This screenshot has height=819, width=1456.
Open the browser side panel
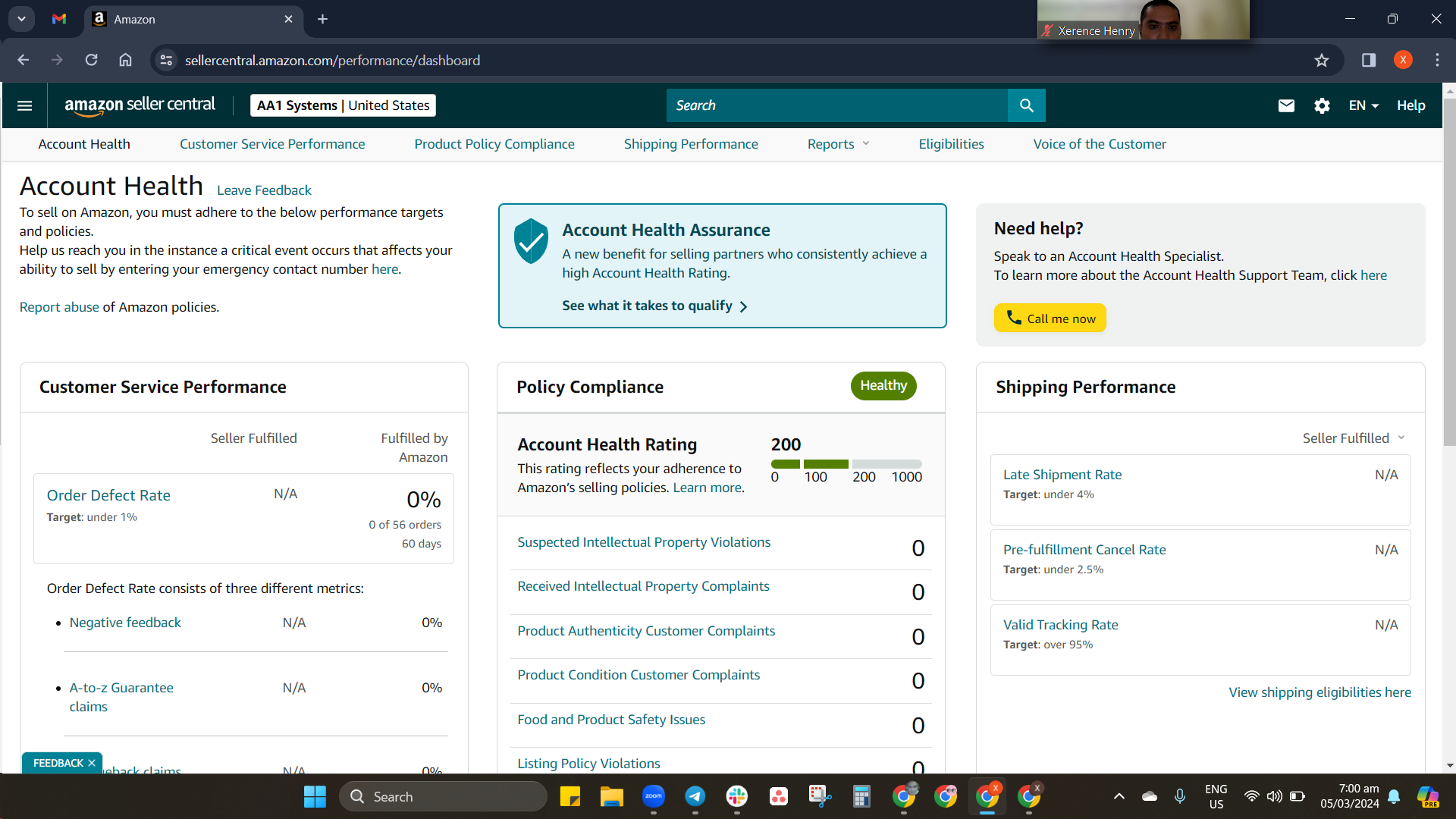tap(1369, 60)
